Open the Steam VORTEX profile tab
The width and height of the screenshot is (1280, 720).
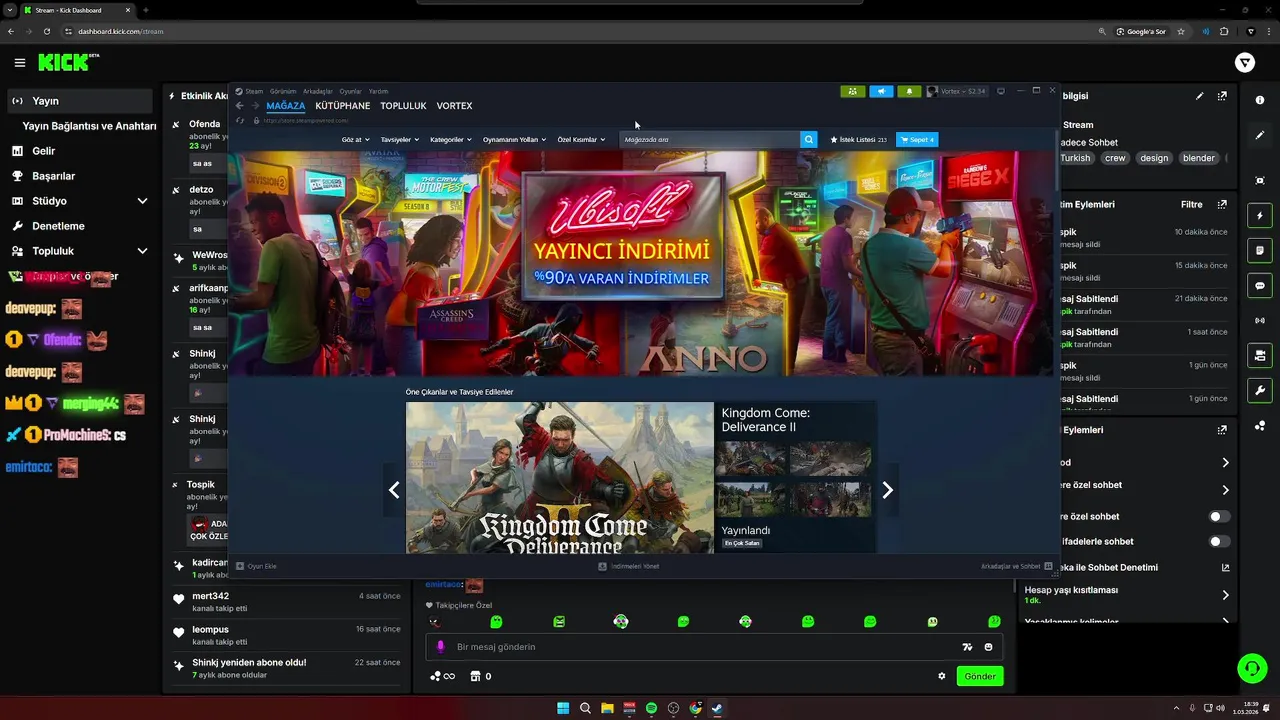(454, 106)
